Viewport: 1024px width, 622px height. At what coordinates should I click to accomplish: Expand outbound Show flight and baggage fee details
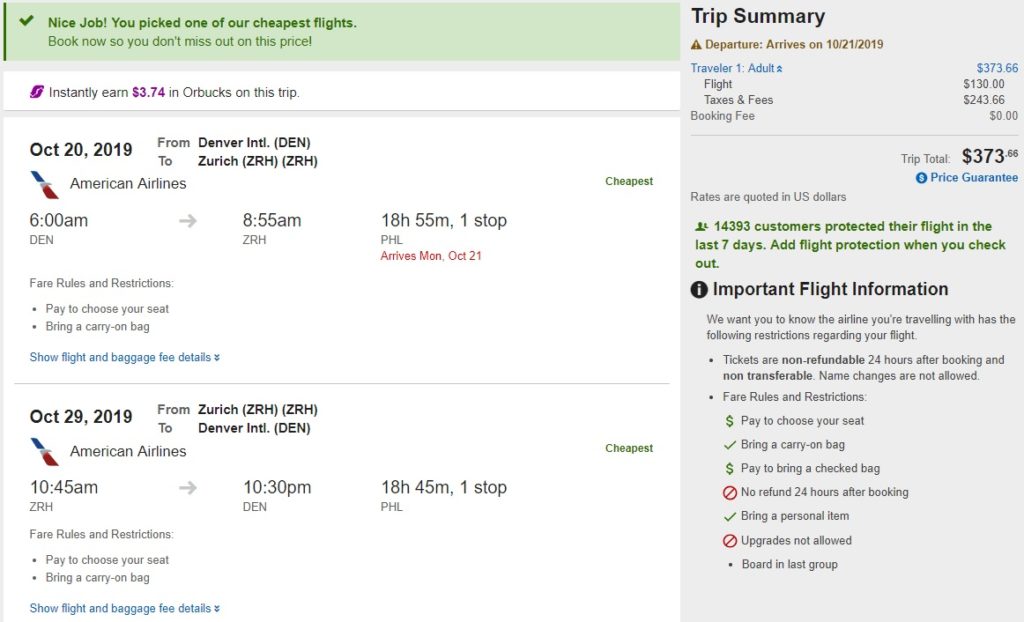[124, 357]
